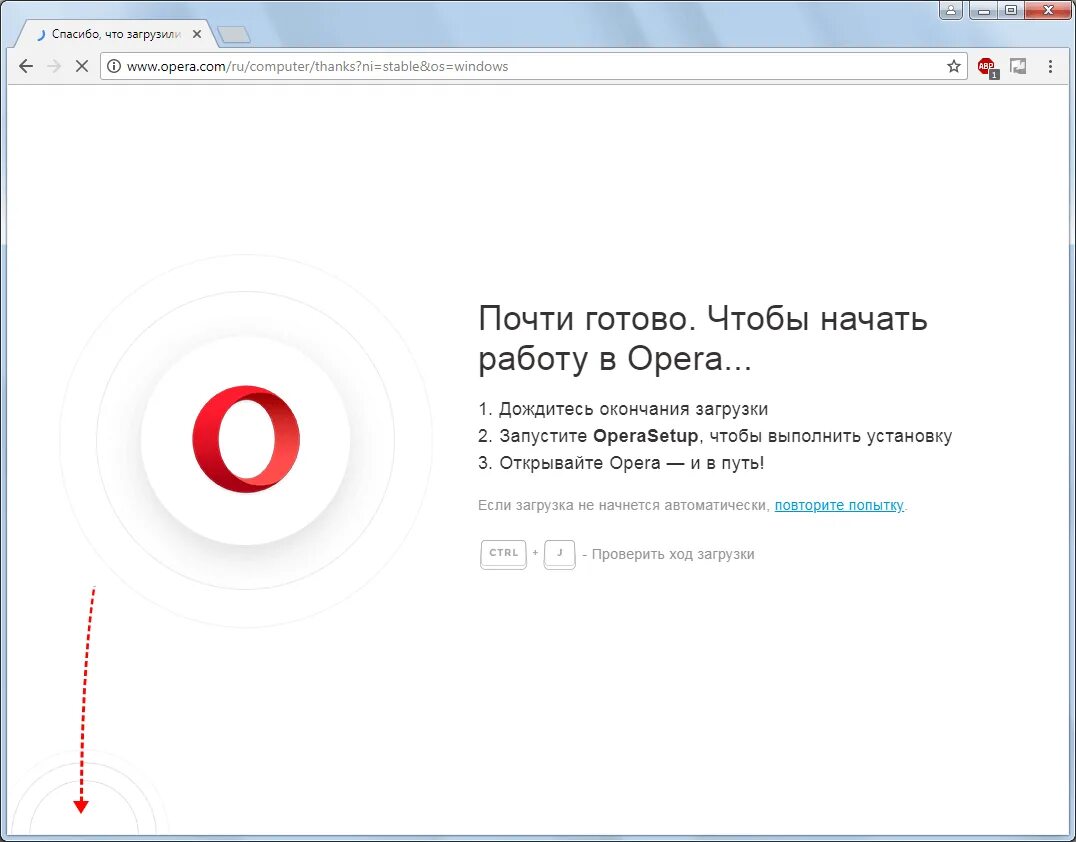Click the CTRL key graphic
The image size is (1076, 842).
point(503,554)
